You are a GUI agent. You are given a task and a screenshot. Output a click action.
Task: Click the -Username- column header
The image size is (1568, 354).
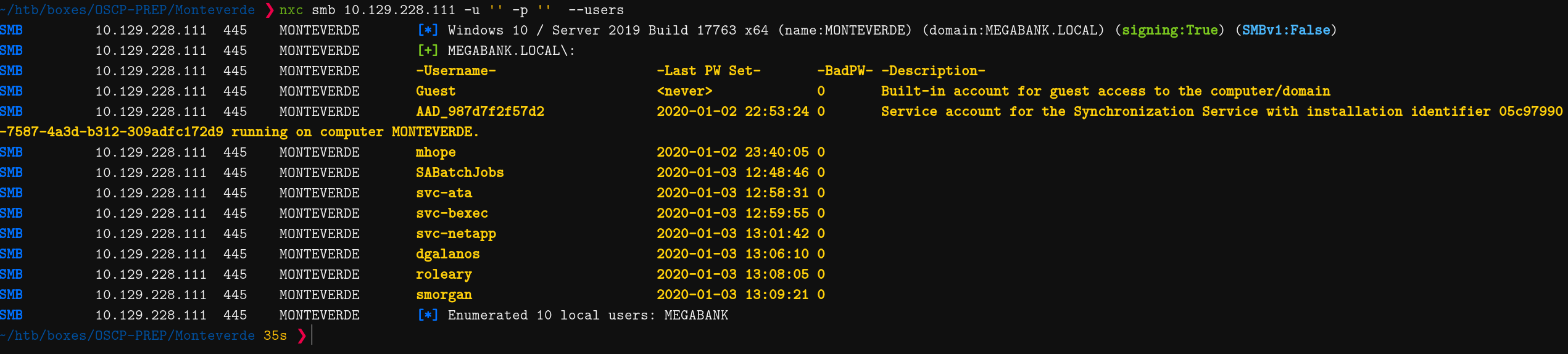456,71
